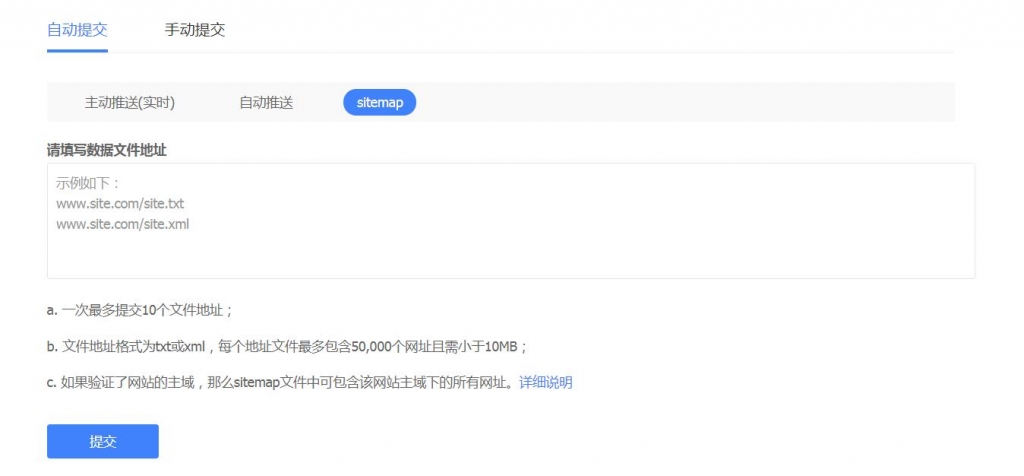Click note b about txt或xml format

[x=287, y=346]
